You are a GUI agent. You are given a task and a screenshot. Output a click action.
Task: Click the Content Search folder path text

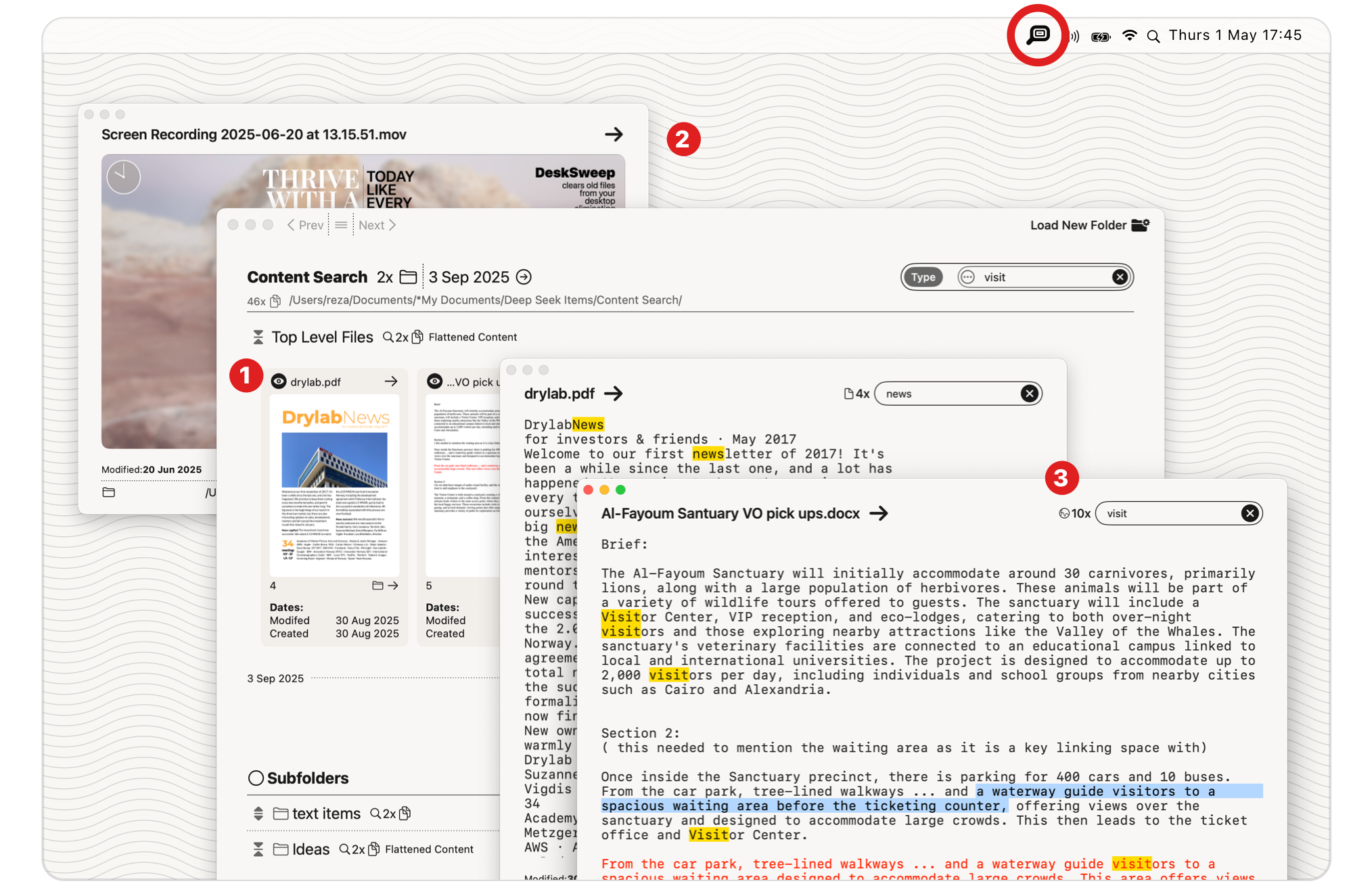point(485,300)
